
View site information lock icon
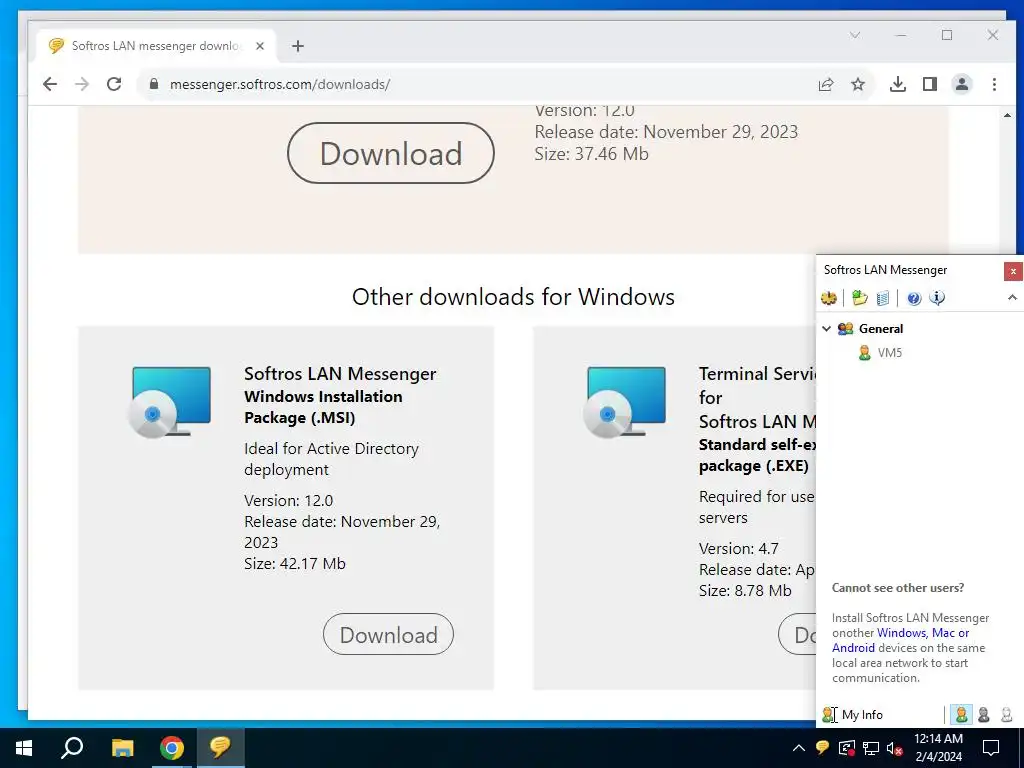point(153,84)
